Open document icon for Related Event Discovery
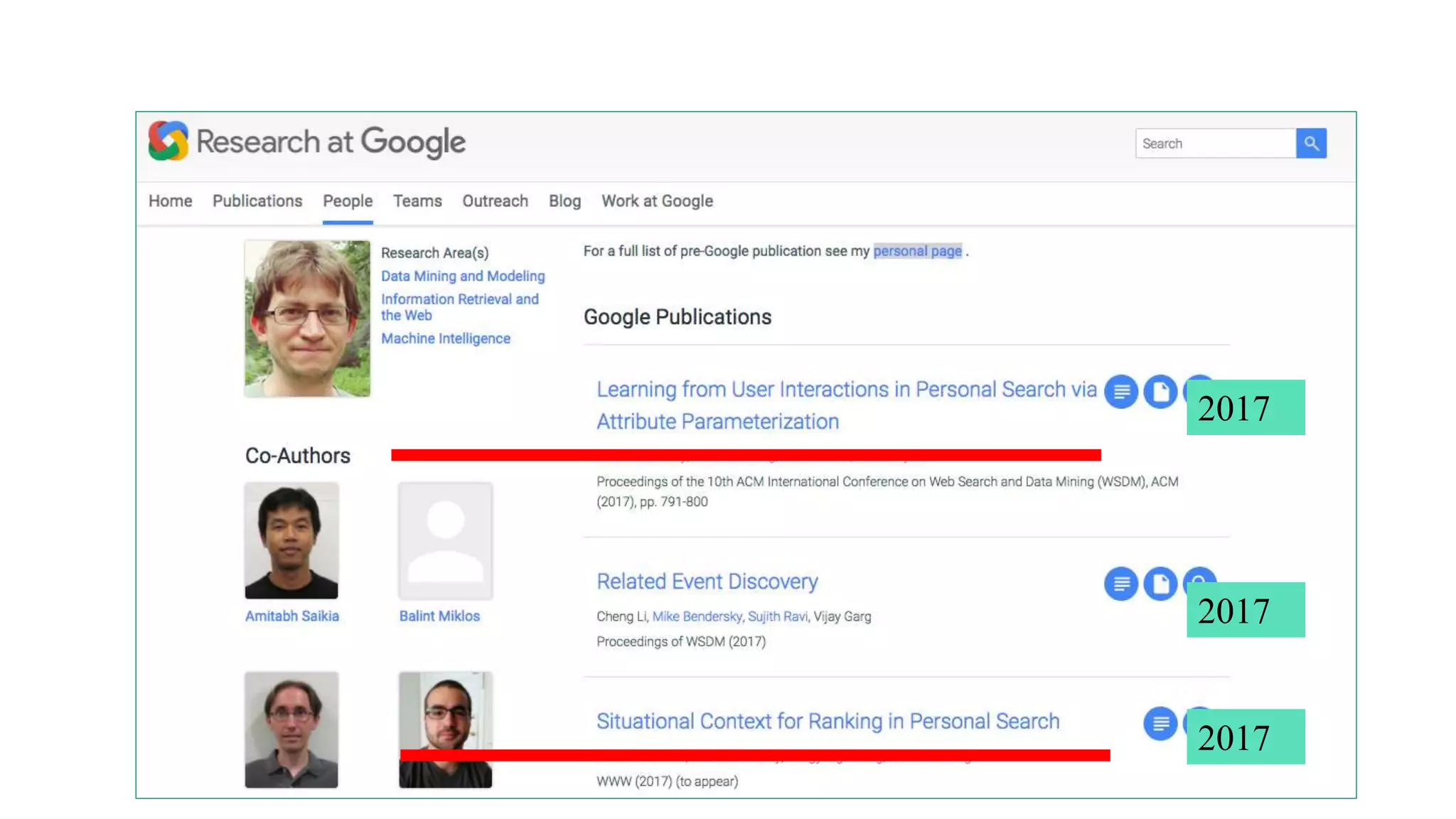Viewport: 1456px width, 819px height. pos(1160,584)
